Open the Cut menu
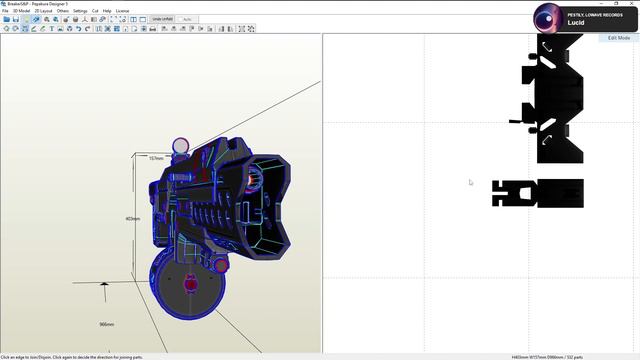The height and width of the screenshot is (360, 640). (x=95, y=11)
